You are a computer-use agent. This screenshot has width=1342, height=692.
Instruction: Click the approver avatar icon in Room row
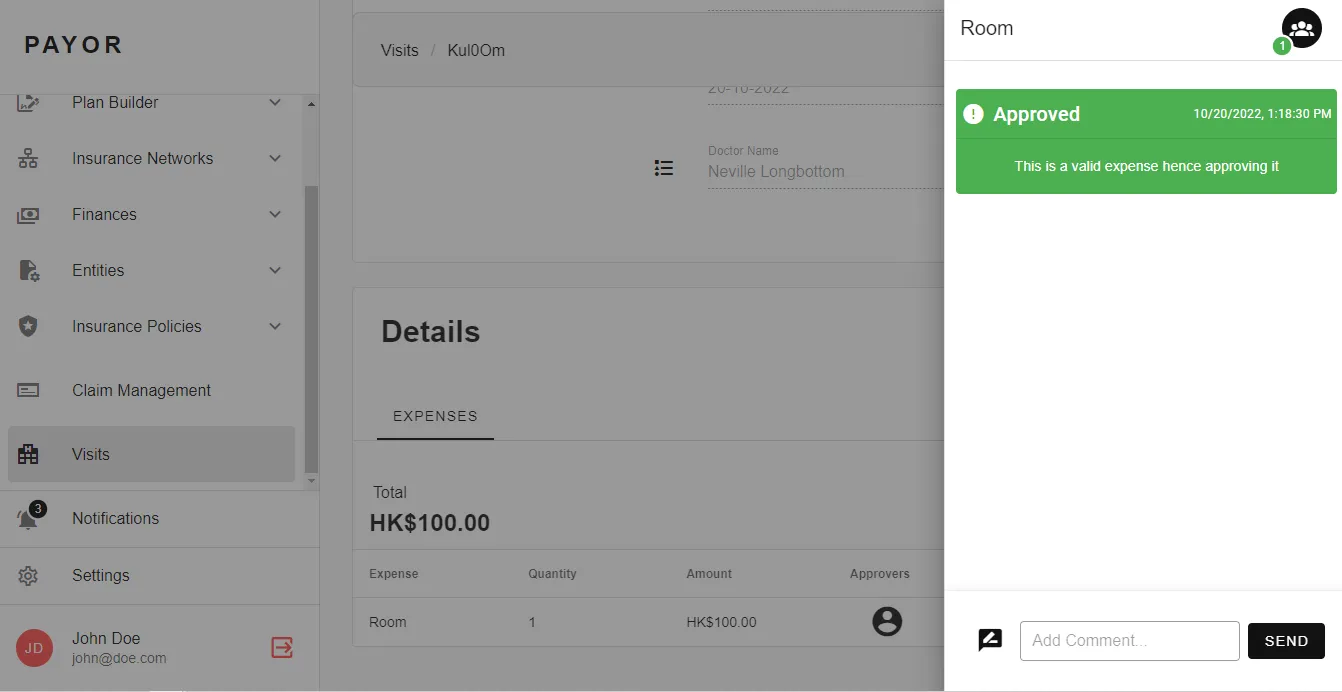tap(887, 621)
